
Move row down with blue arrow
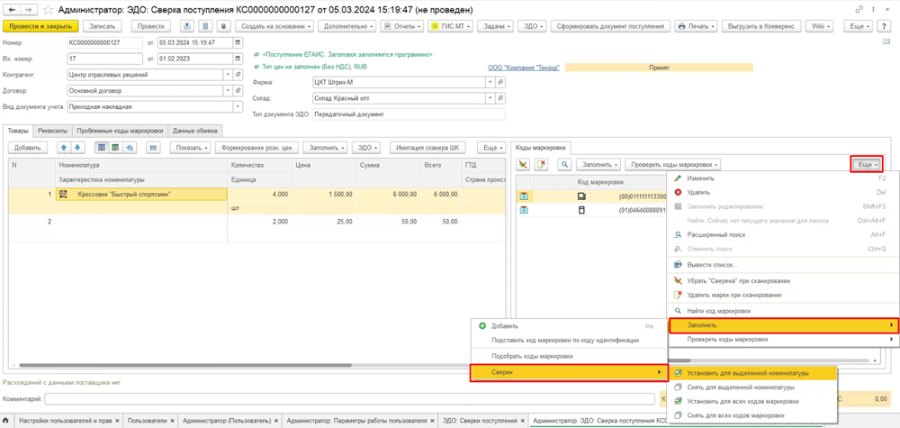pos(76,147)
